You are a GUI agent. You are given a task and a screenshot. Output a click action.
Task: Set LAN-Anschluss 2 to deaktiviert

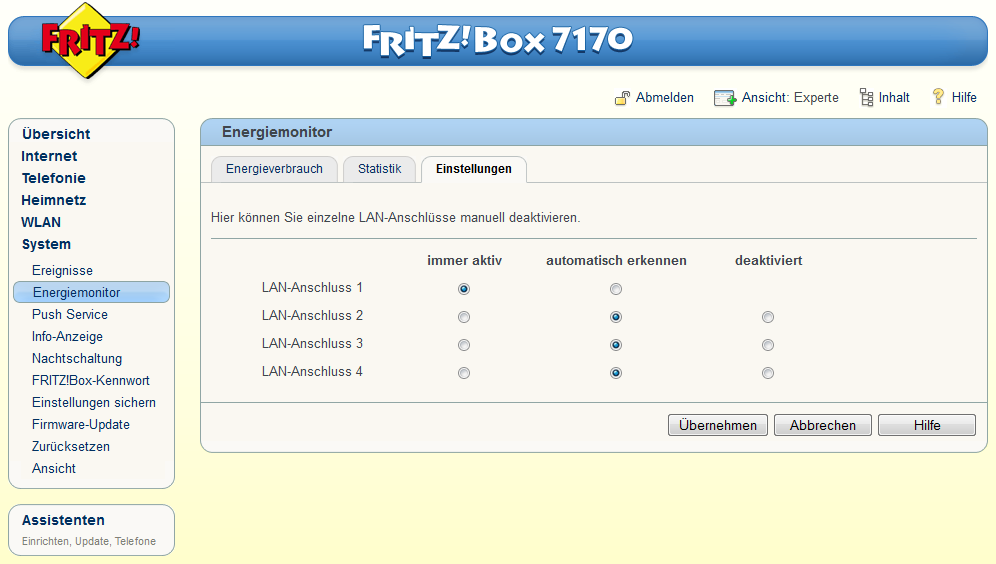[x=768, y=317]
